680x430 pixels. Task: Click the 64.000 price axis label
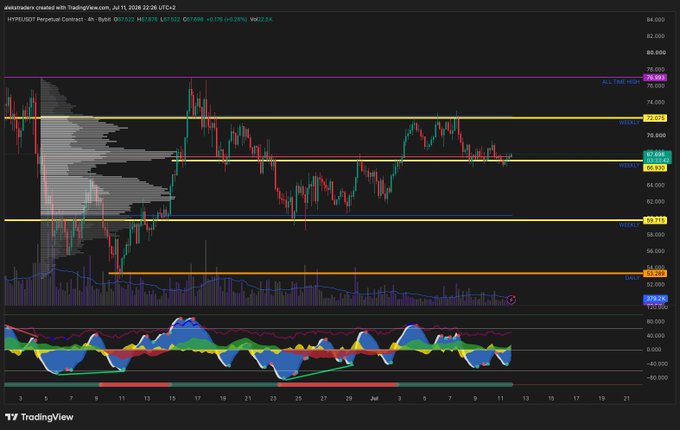click(x=655, y=185)
